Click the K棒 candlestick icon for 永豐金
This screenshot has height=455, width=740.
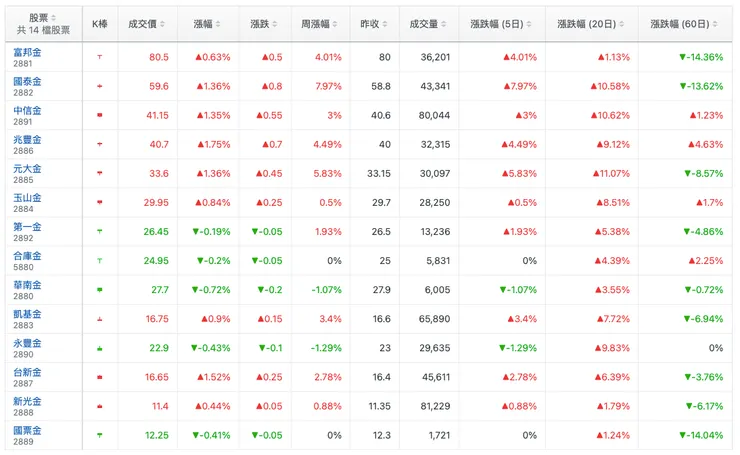(100, 348)
